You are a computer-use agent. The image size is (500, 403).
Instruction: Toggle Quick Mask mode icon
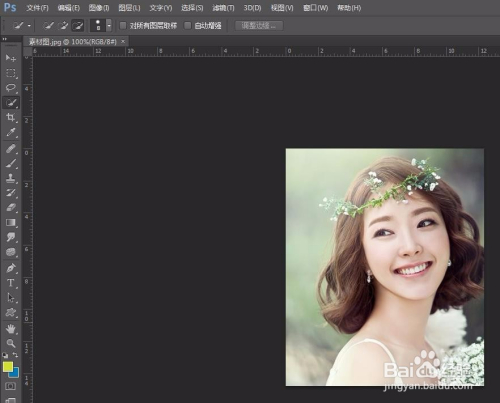pos(10,386)
